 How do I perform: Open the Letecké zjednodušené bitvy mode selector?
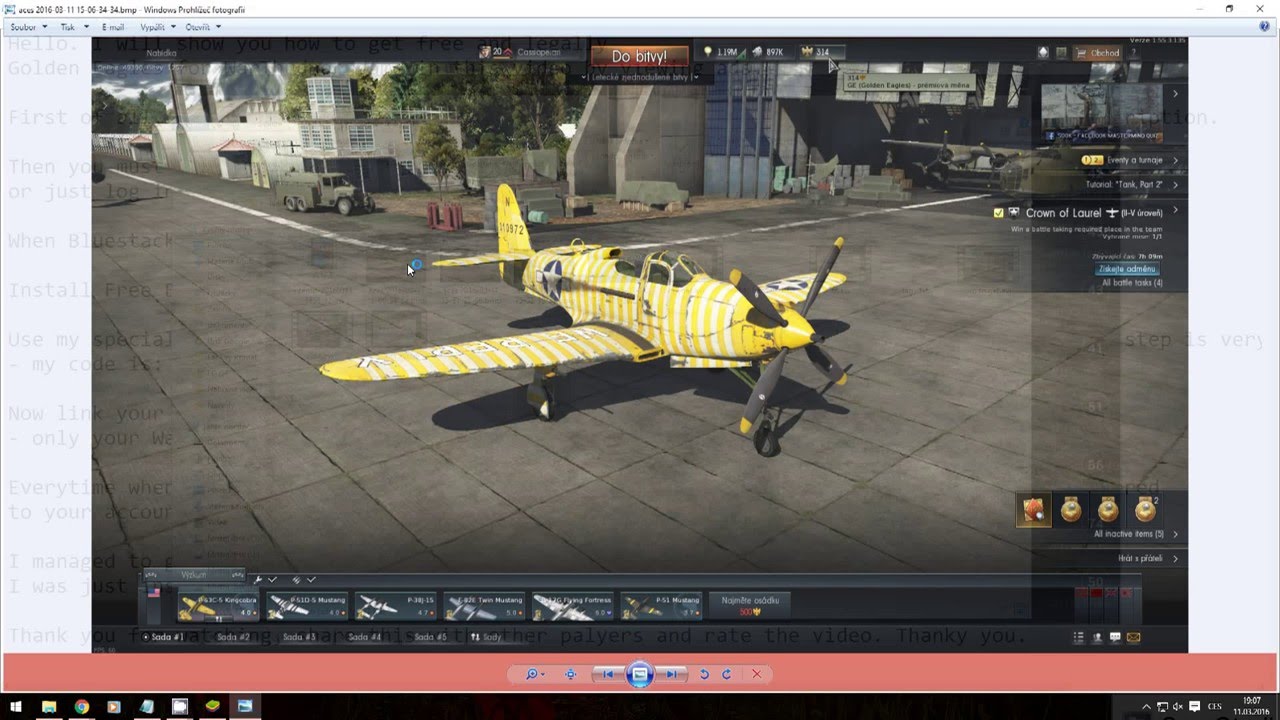(x=639, y=77)
